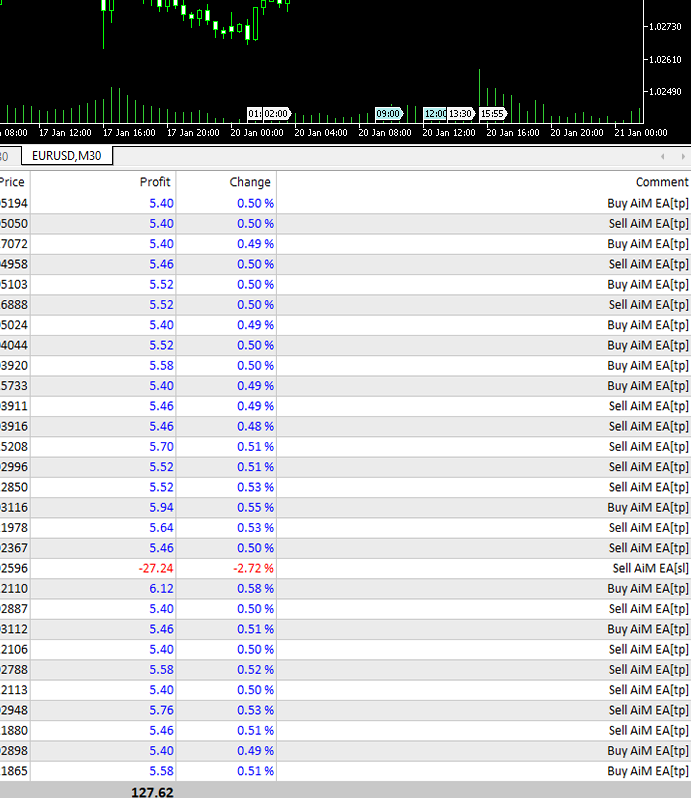Click the 20 Jan 00:00 time axis label
The image size is (691, 798).
[257, 133]
